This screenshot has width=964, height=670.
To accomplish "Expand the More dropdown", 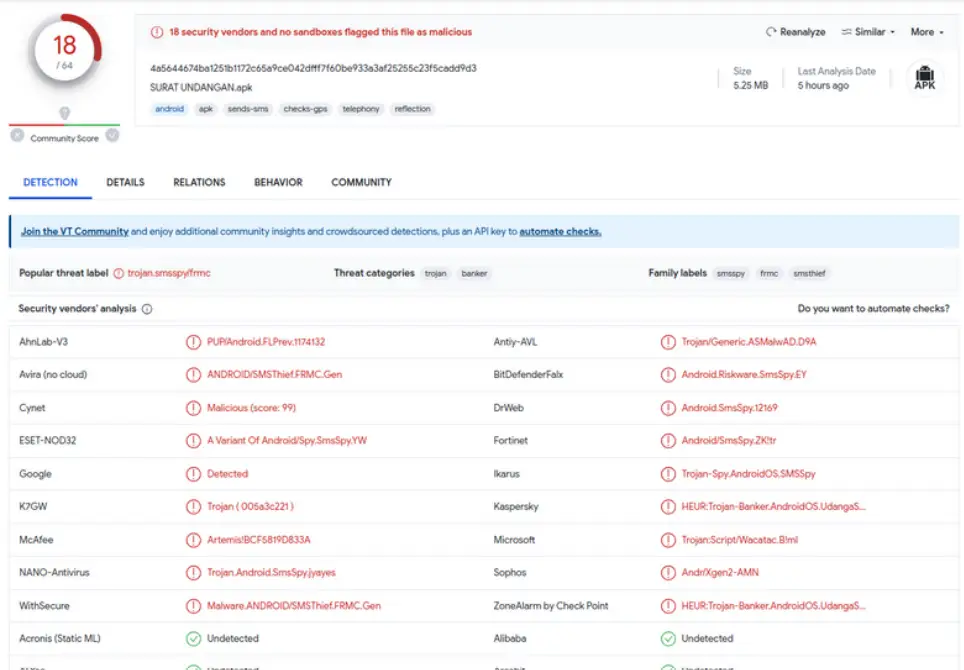I will 926,31.
